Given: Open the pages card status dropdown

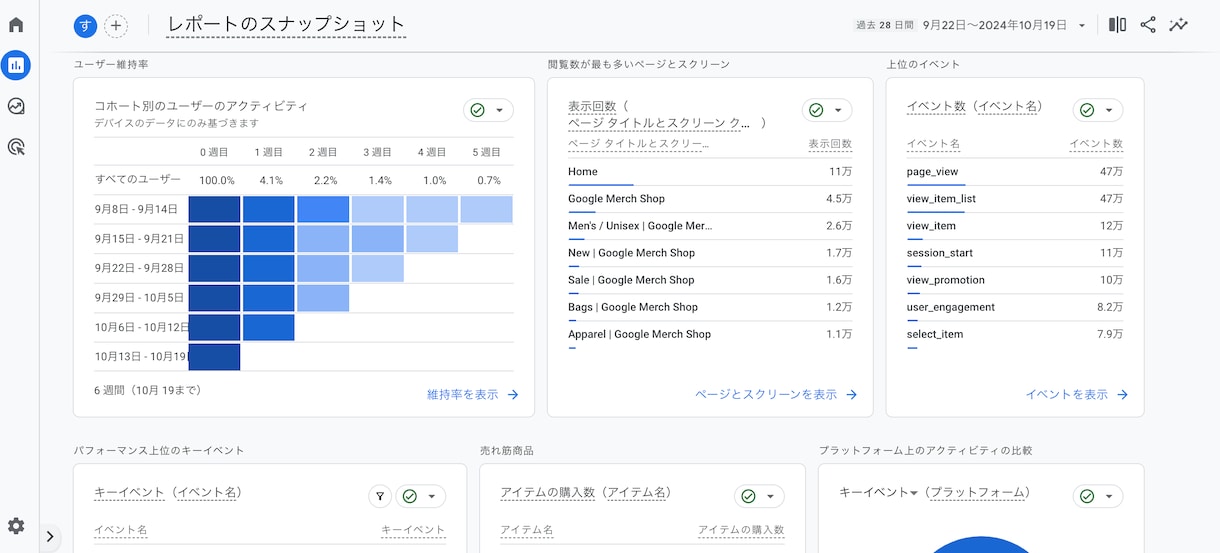Looking at the screenshot, I should coord(827,110).
